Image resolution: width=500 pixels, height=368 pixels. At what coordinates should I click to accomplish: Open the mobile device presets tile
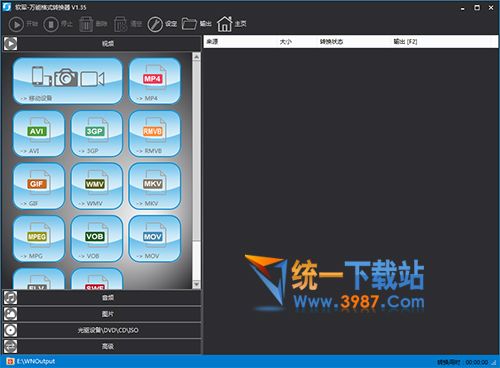[x=68, y=81]
